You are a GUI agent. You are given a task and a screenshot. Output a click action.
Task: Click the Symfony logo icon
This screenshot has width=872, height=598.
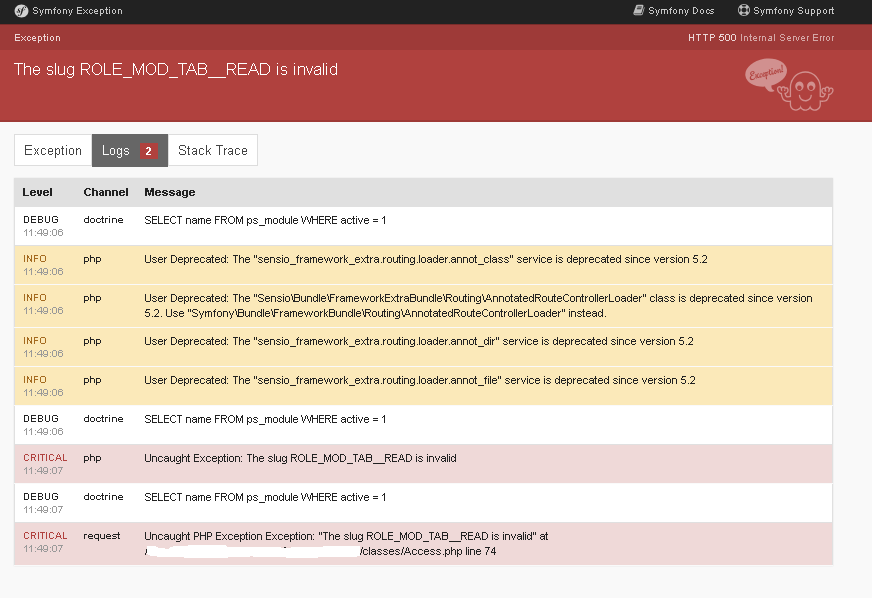tap(21, 11)
